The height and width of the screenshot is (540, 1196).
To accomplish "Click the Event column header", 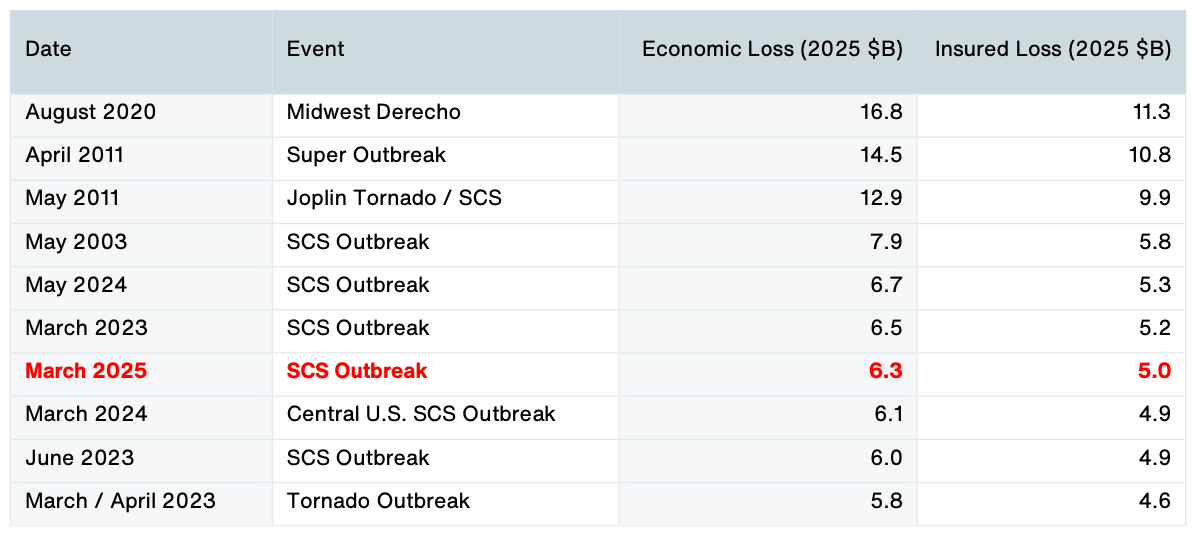I will pos(315,49).
